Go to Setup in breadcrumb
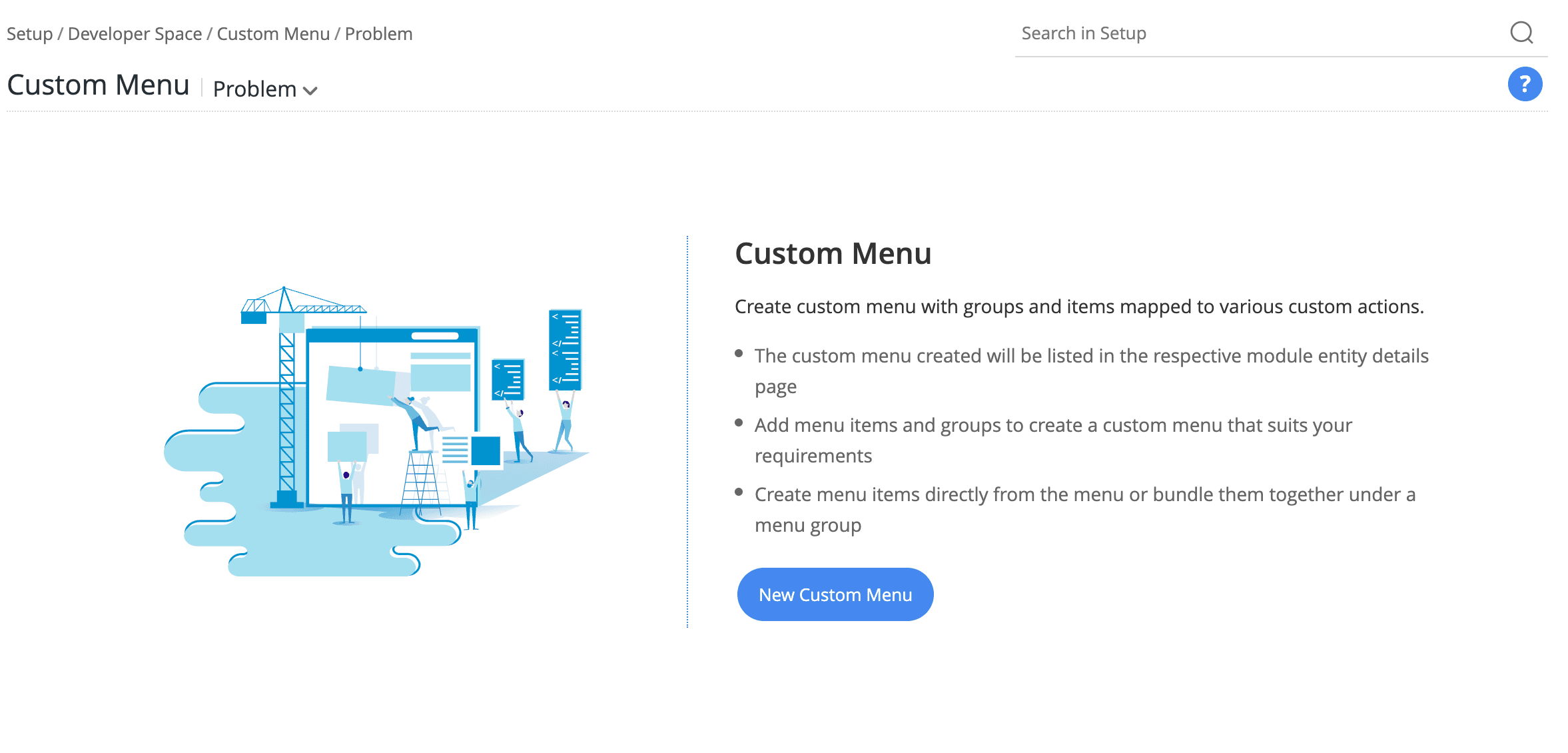The image size is (1568, 753). (x=29, y=34)
